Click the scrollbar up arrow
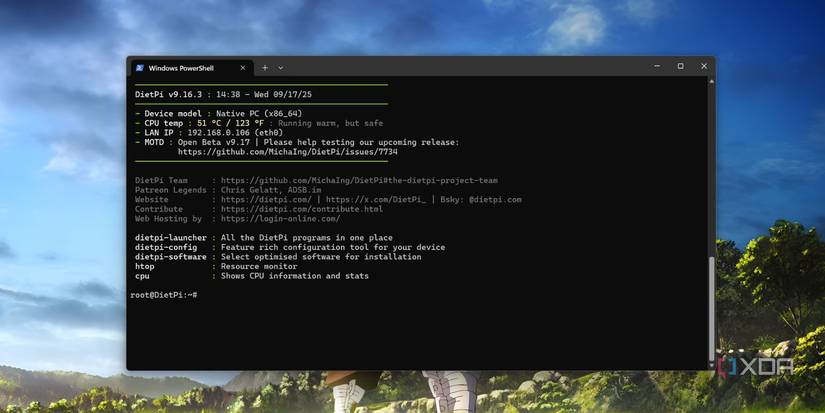The height and width of the screenshot is (413, 825). pos(711,82)
